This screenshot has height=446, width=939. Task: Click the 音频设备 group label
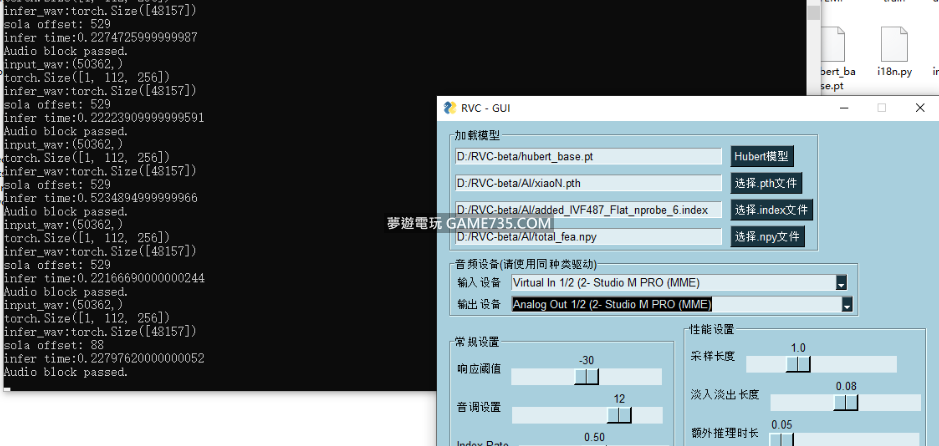point(525,264)
